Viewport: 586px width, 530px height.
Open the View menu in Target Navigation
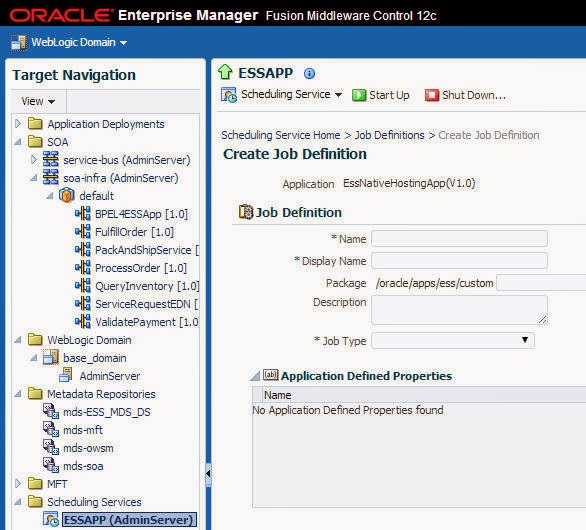click(x=38, y=101)
